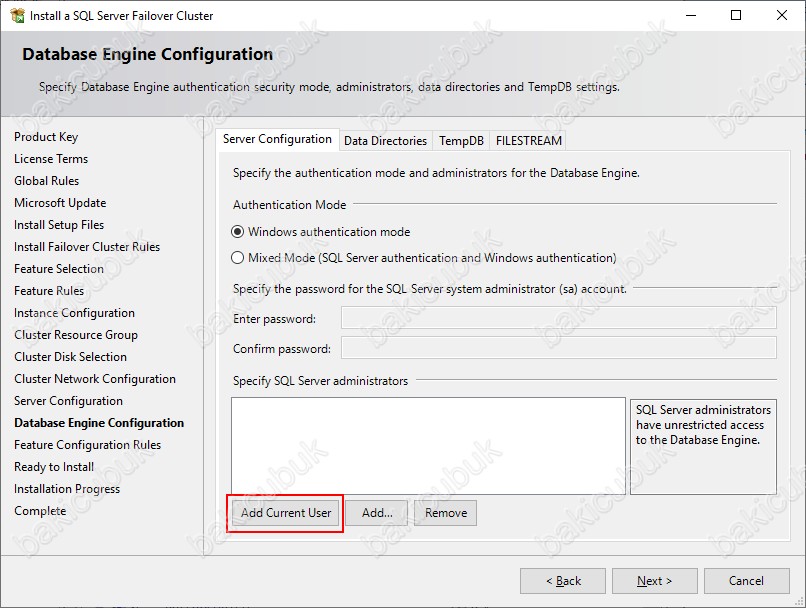This screenshot has width=806, height=608.
Task: Click the Add... button
Action: click(377, 513)
